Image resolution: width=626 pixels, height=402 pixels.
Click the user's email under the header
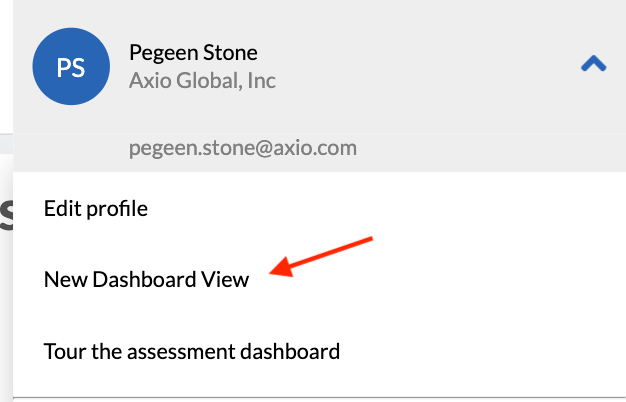tap(243, 149)
